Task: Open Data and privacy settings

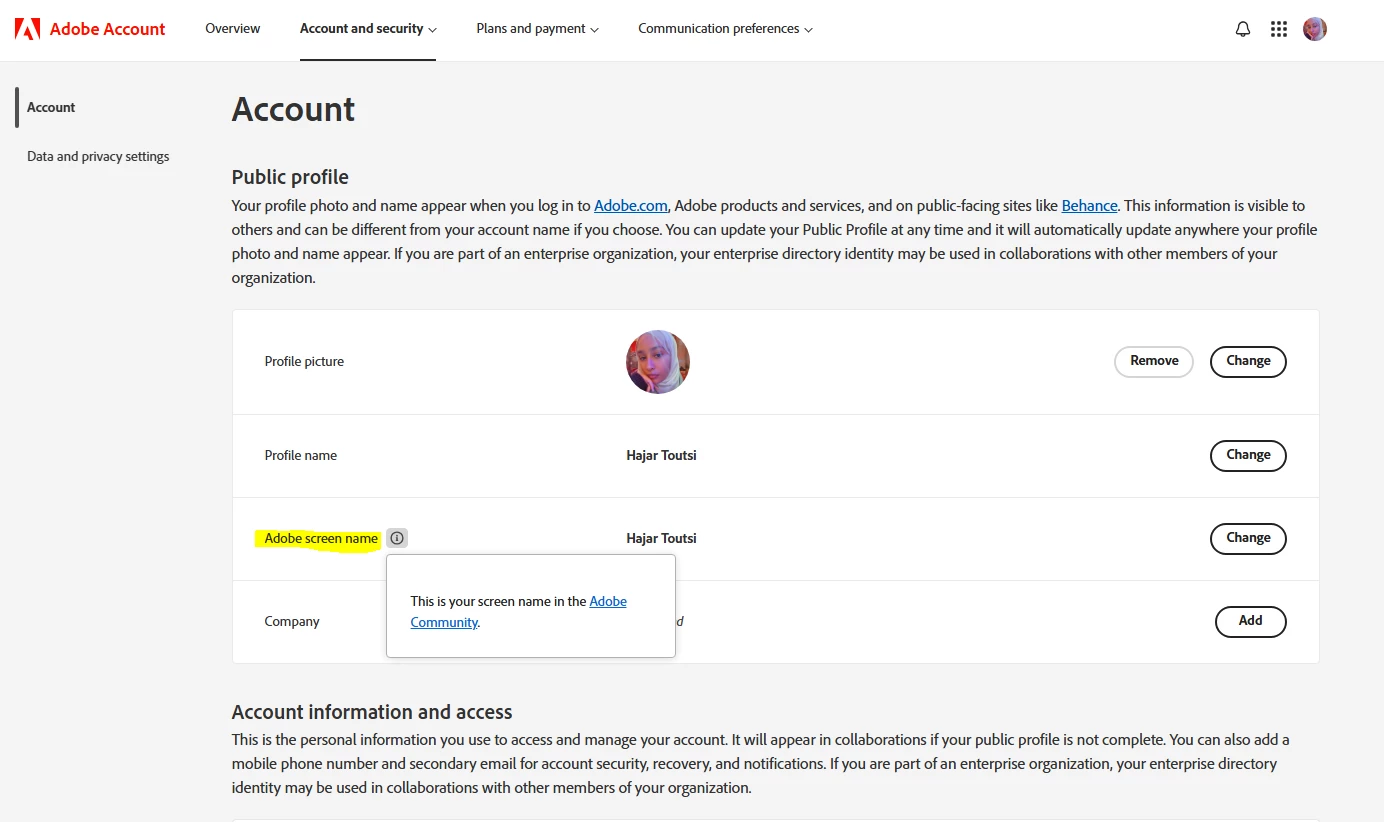Action: pyautogui.click(x=98, y=156)
